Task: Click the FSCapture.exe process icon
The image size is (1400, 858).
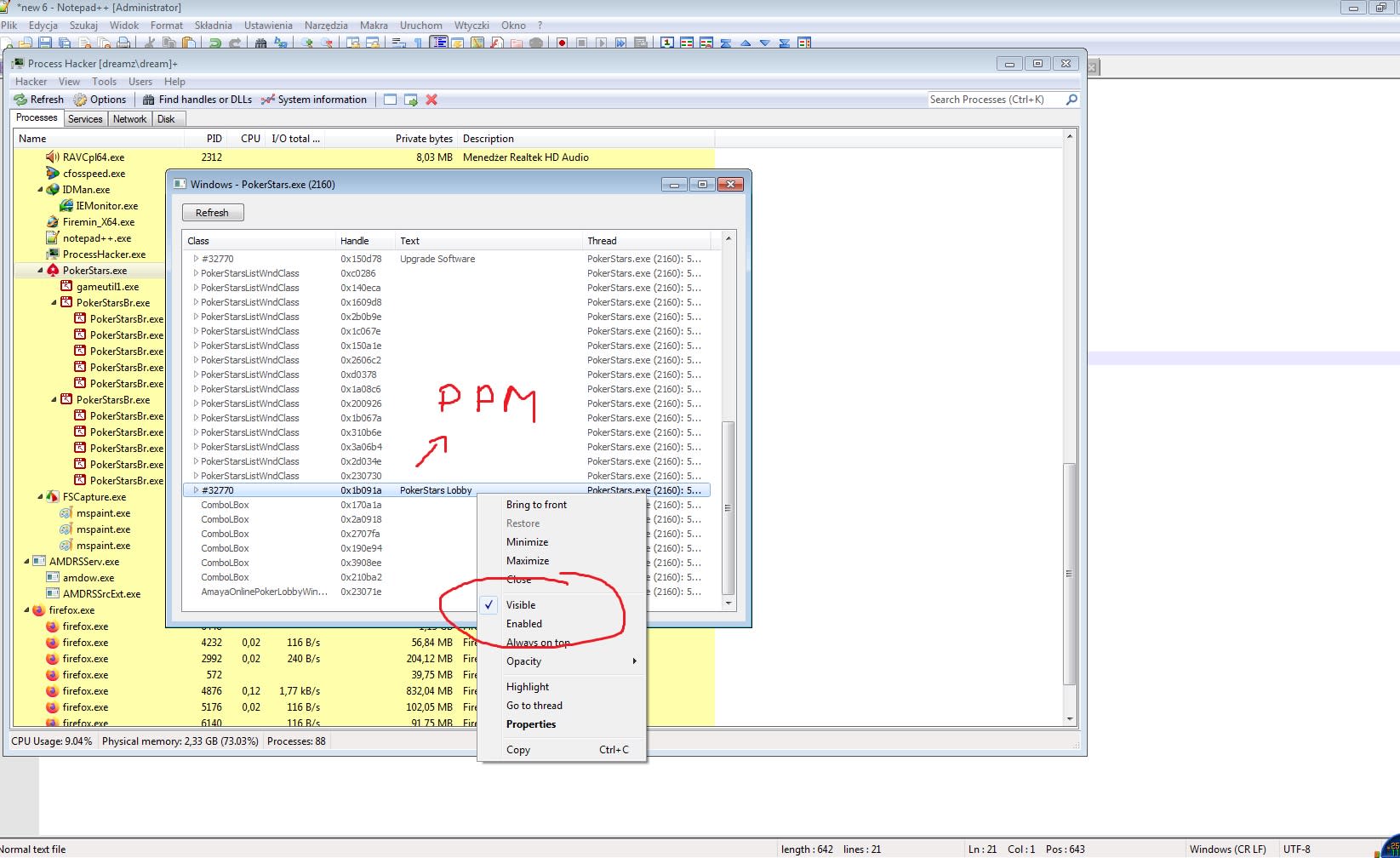Action: tap(53, 497)
